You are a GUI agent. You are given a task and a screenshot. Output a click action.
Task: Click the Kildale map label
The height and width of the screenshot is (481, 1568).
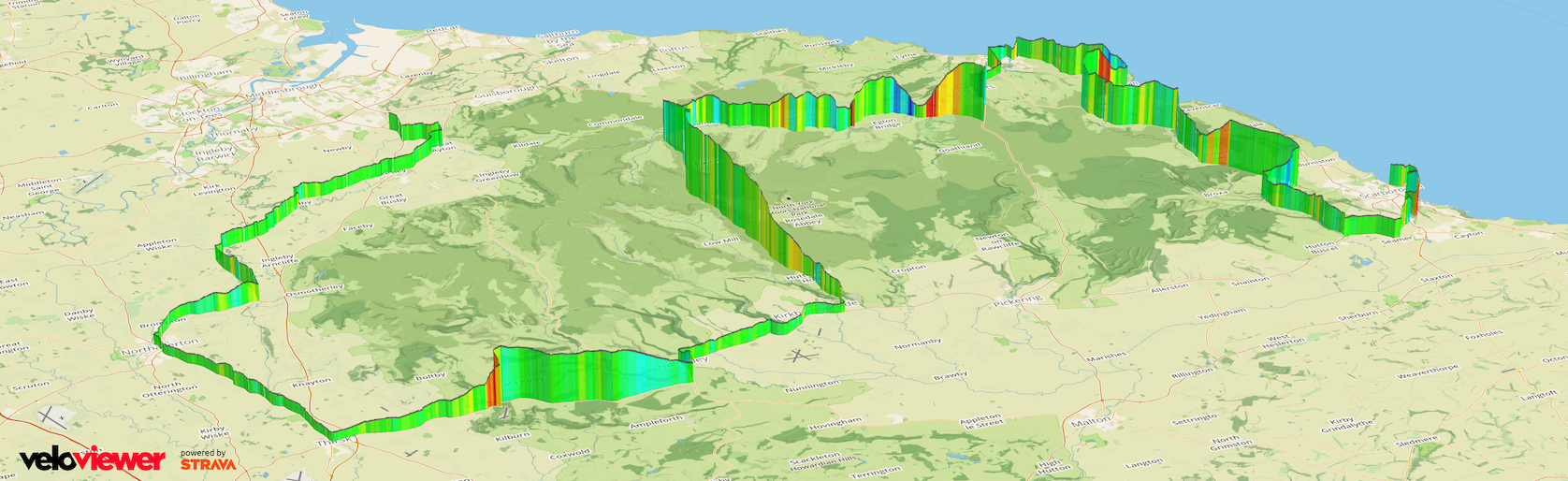pyautogui.click(x=529, y=145)
